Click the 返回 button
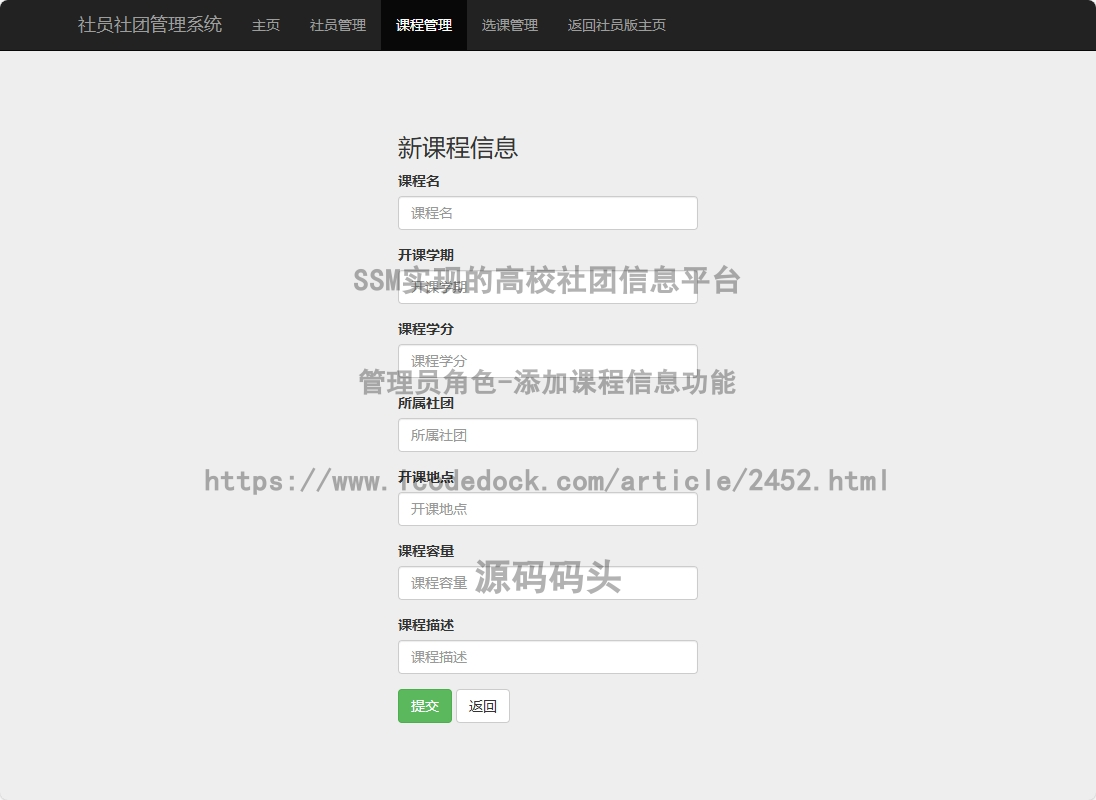The image size is (1096, 800). coord(483,706)
